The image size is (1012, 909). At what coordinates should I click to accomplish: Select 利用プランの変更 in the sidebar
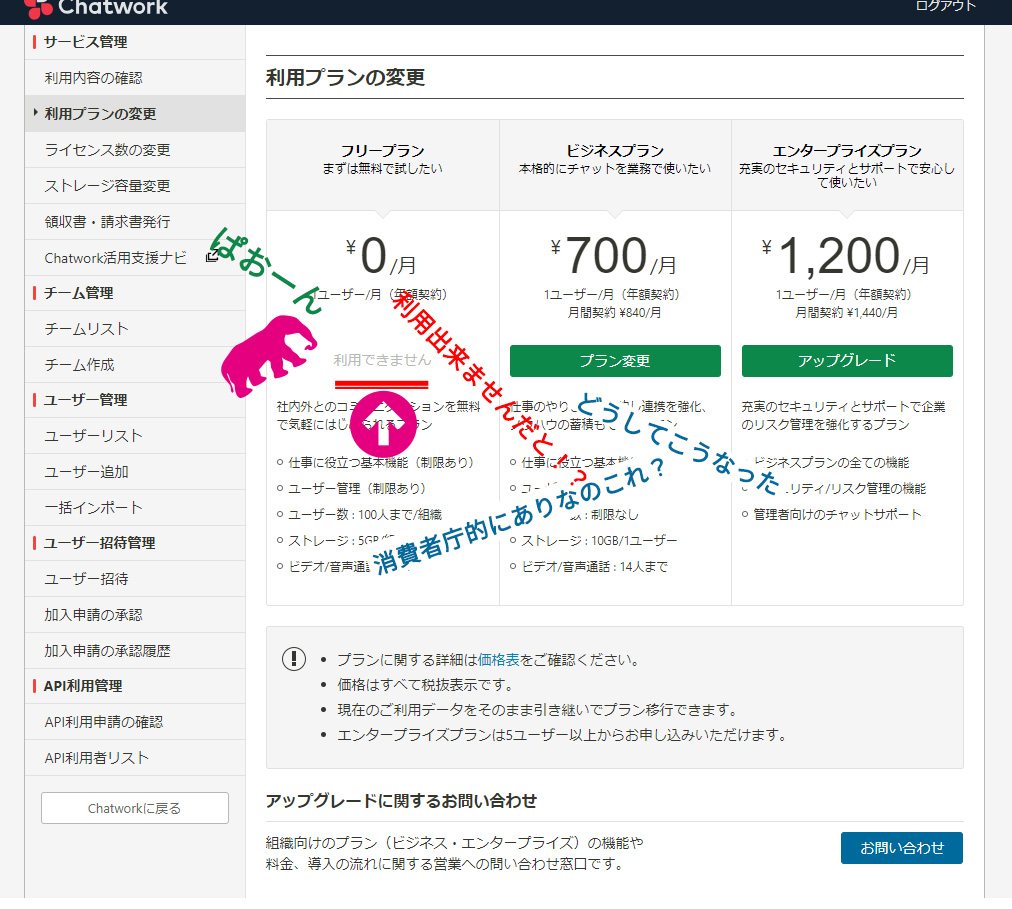pyautogui.click(x=135, y=114)
